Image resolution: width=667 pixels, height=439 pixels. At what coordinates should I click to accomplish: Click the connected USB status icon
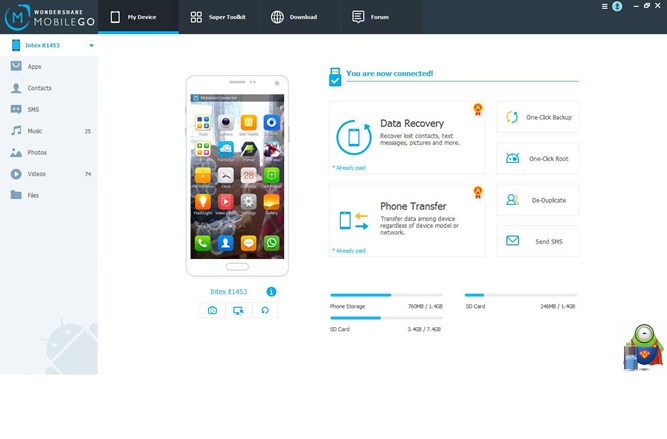335,77
